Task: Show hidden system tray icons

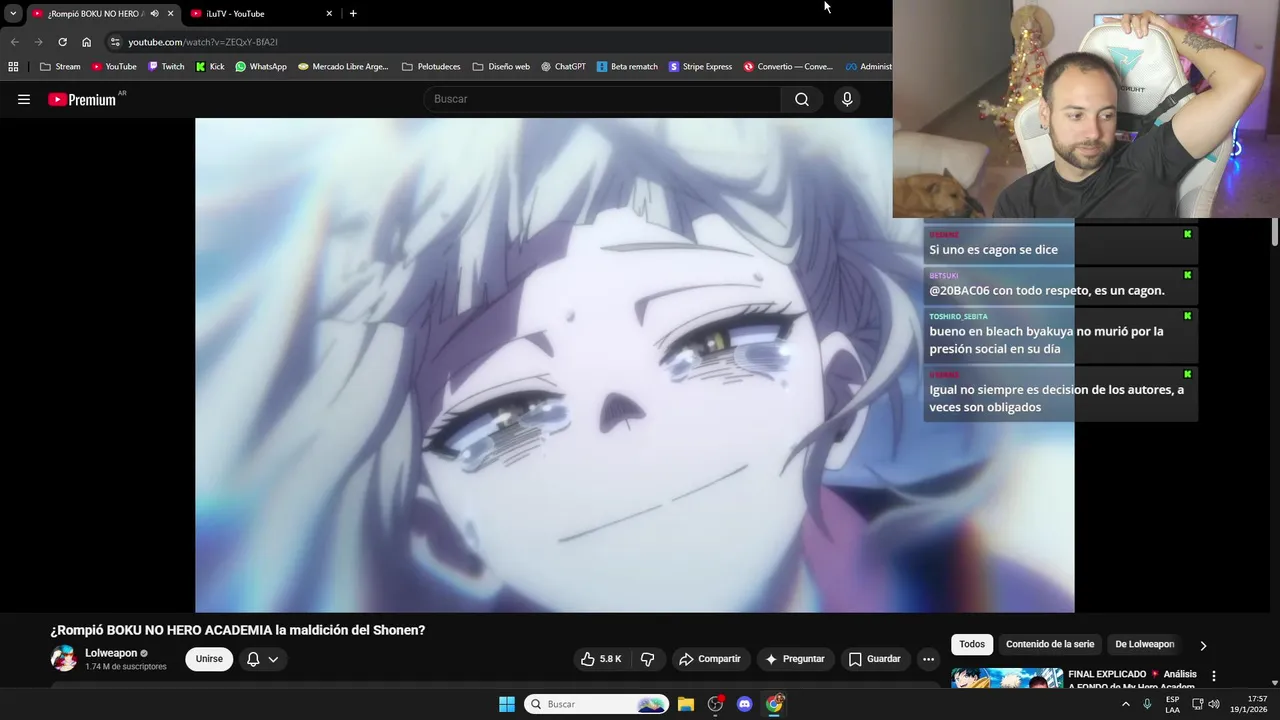Action: 1126,704
